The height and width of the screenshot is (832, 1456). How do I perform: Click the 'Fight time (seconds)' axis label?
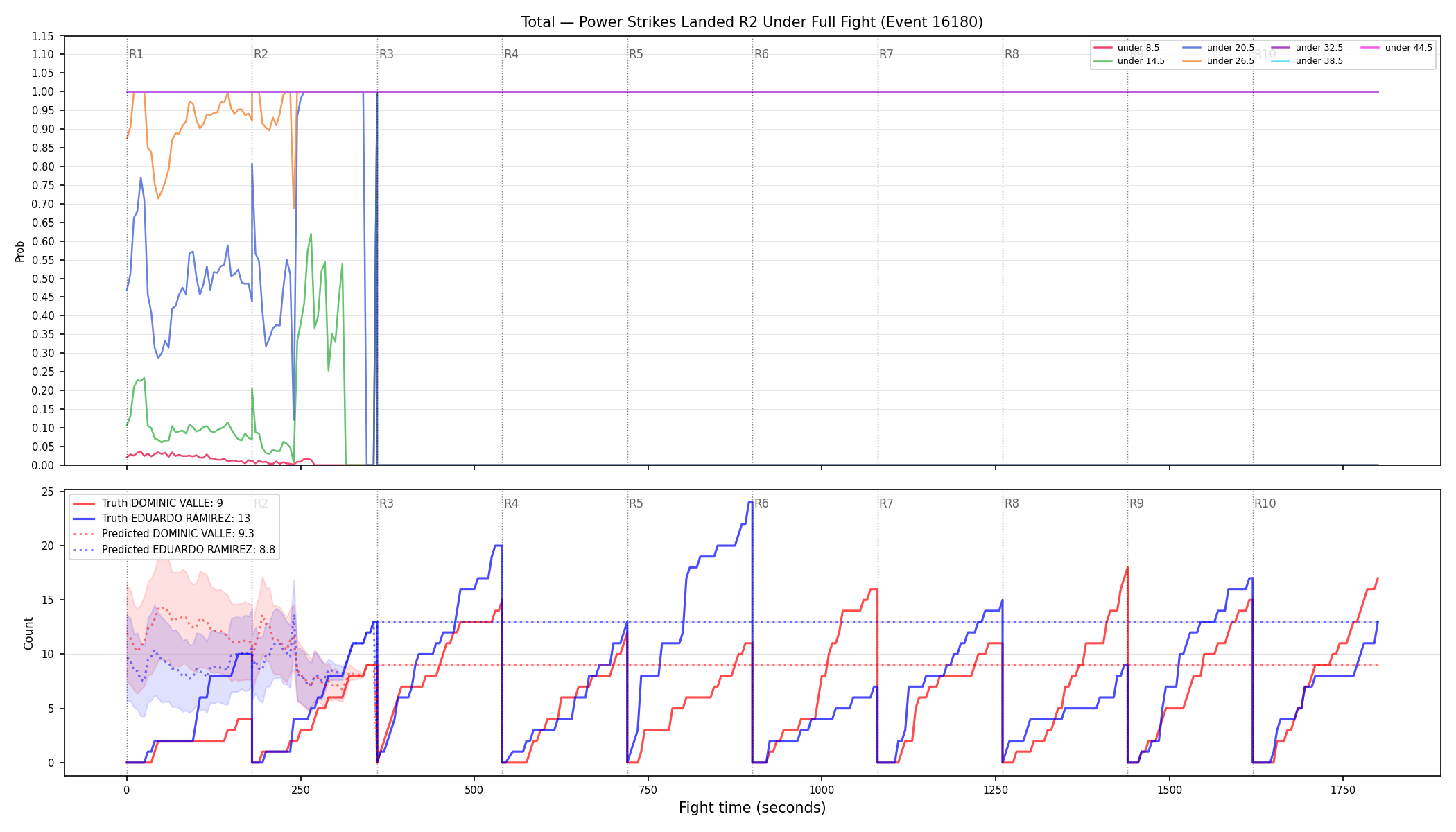pos(752,808)
